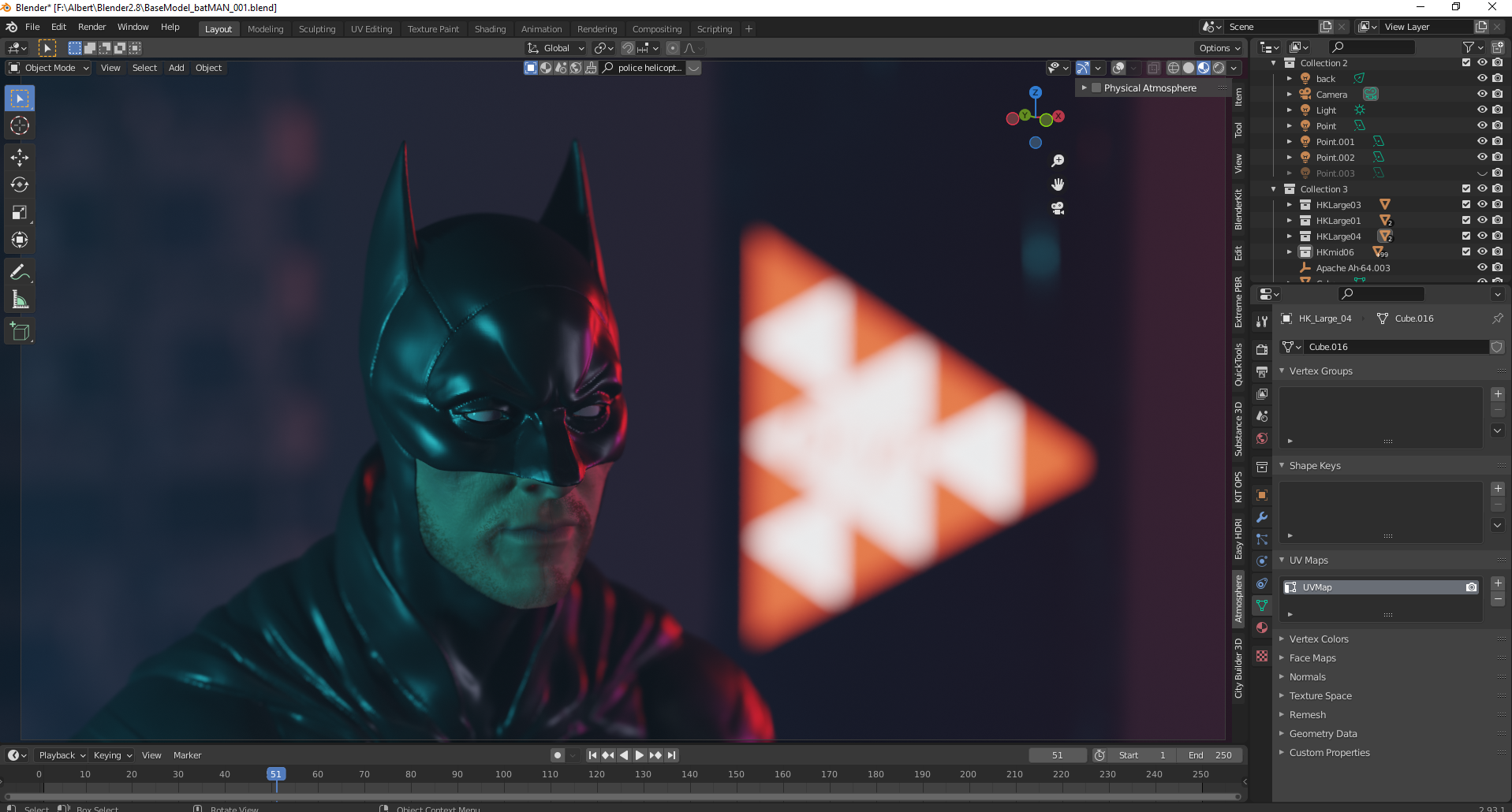Expand the Geometry Data panel
Viewport: 1512px width, 812px height.
coord(1282,733)
